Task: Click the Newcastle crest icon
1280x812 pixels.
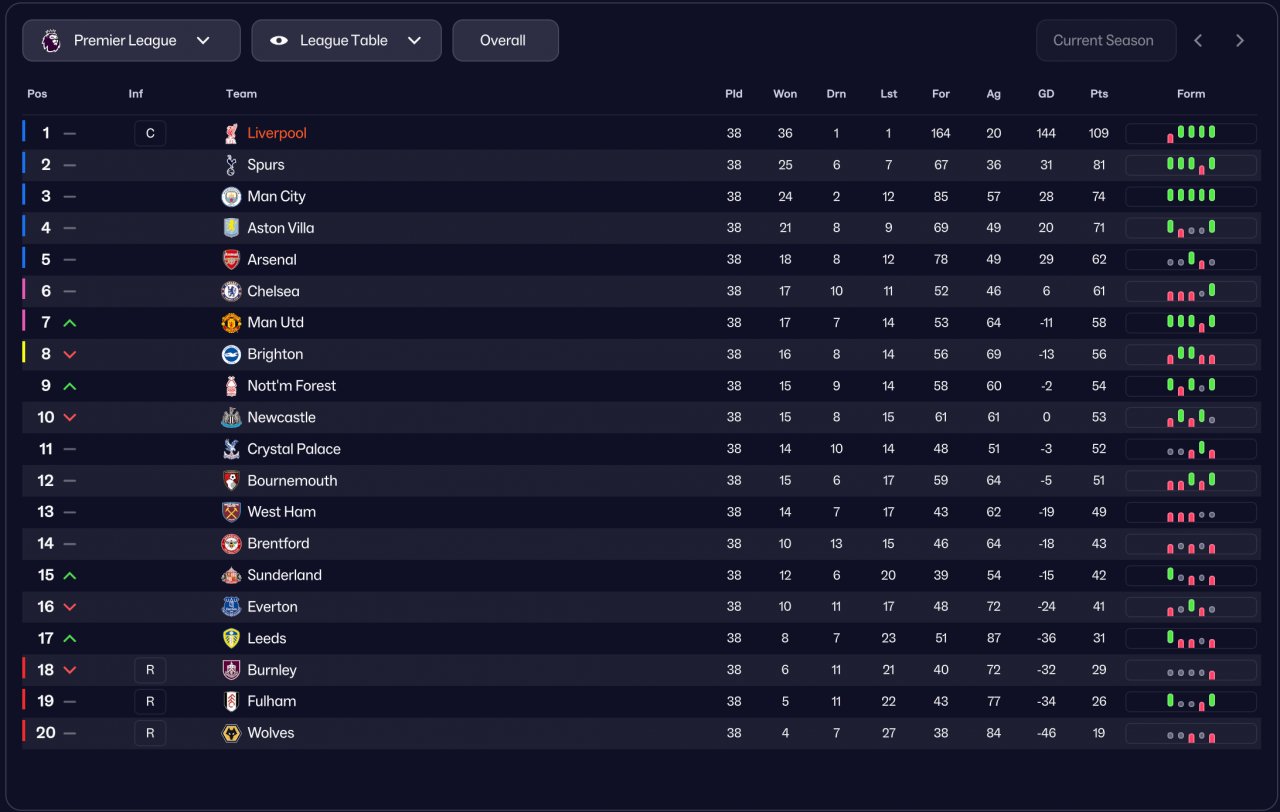Action: tap(231, 417)
